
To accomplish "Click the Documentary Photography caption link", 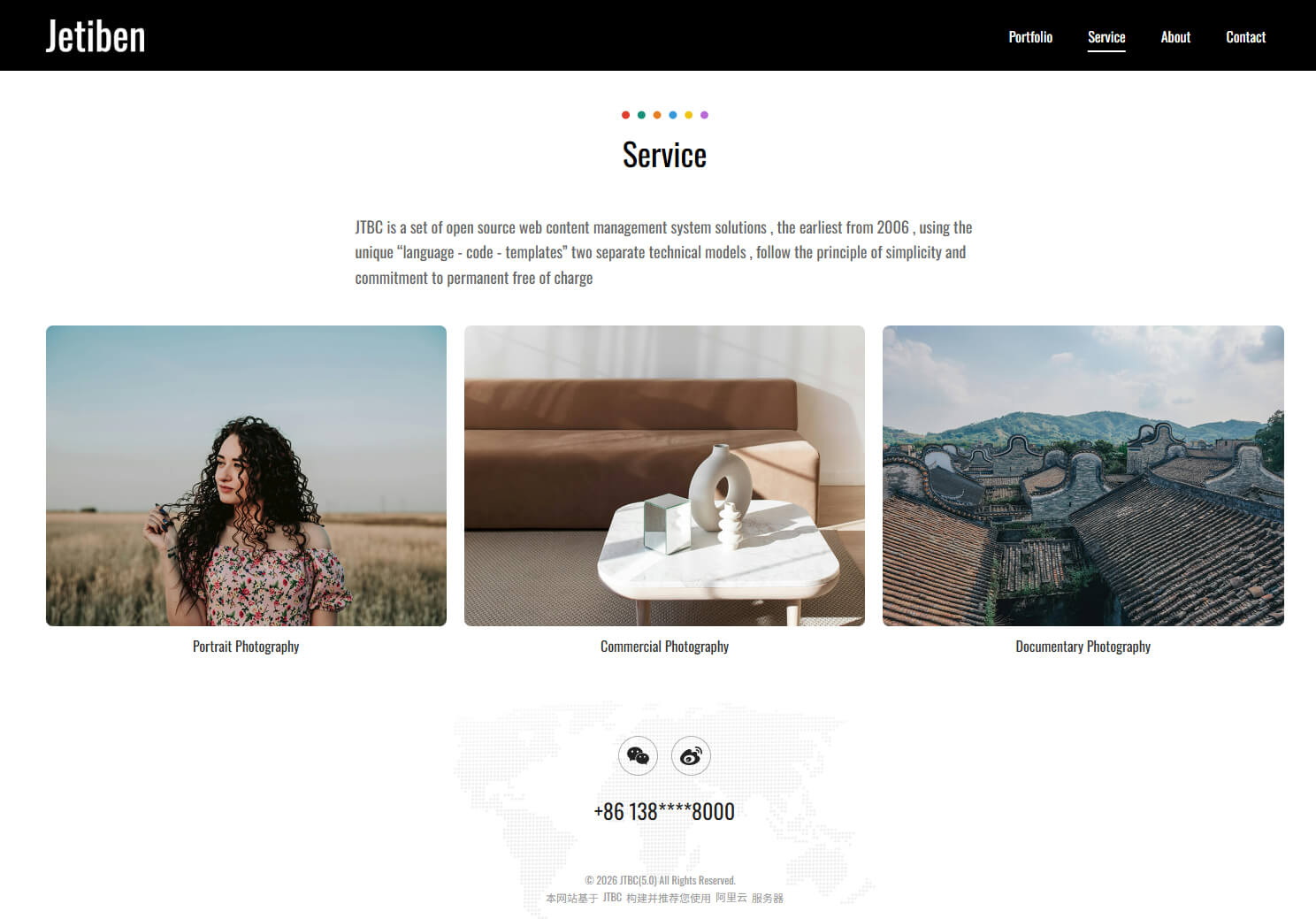I will (x=1083, y=647).
